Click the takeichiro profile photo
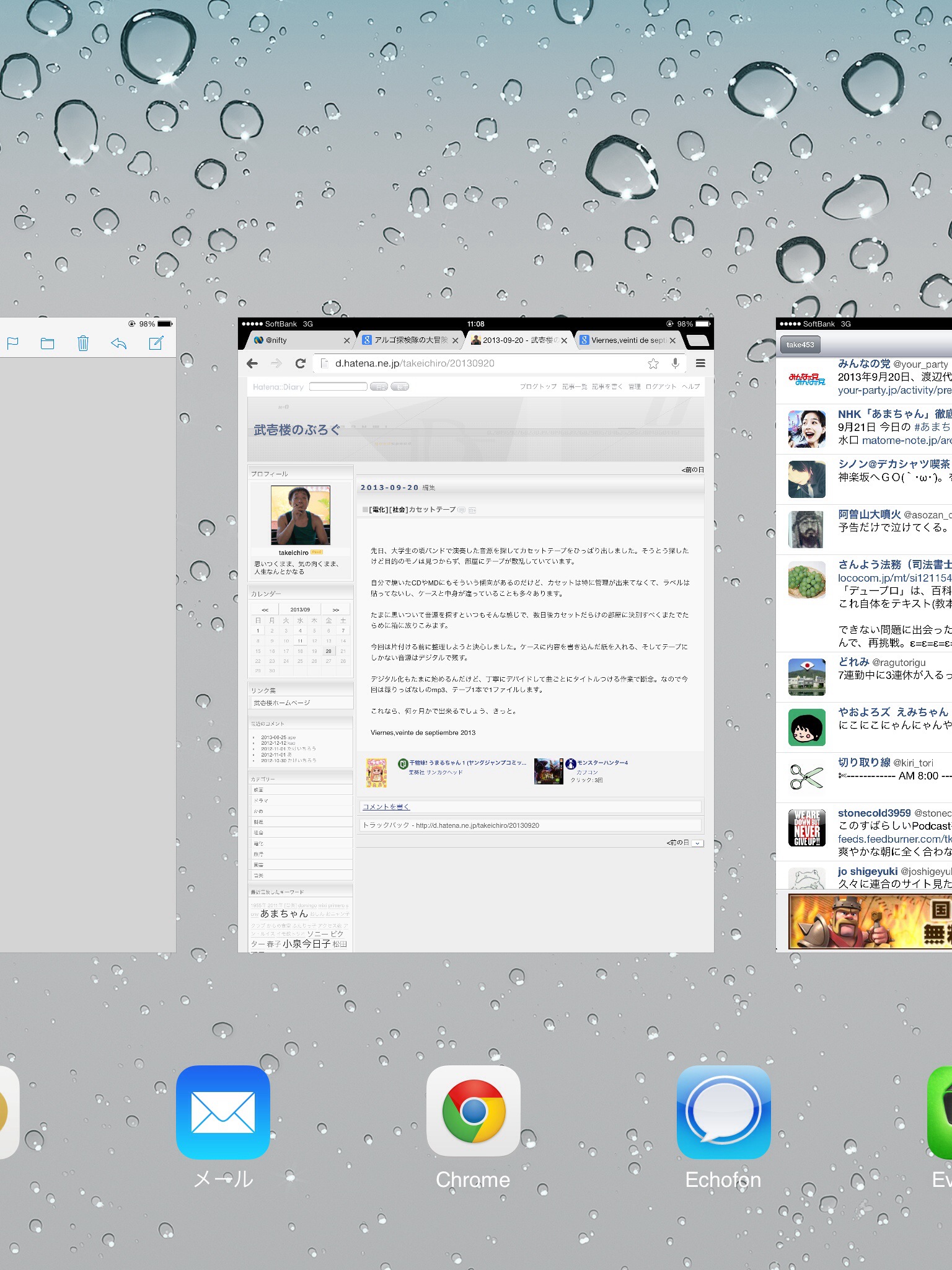This screenshot has width=952, height=1270. coord(300,515)
